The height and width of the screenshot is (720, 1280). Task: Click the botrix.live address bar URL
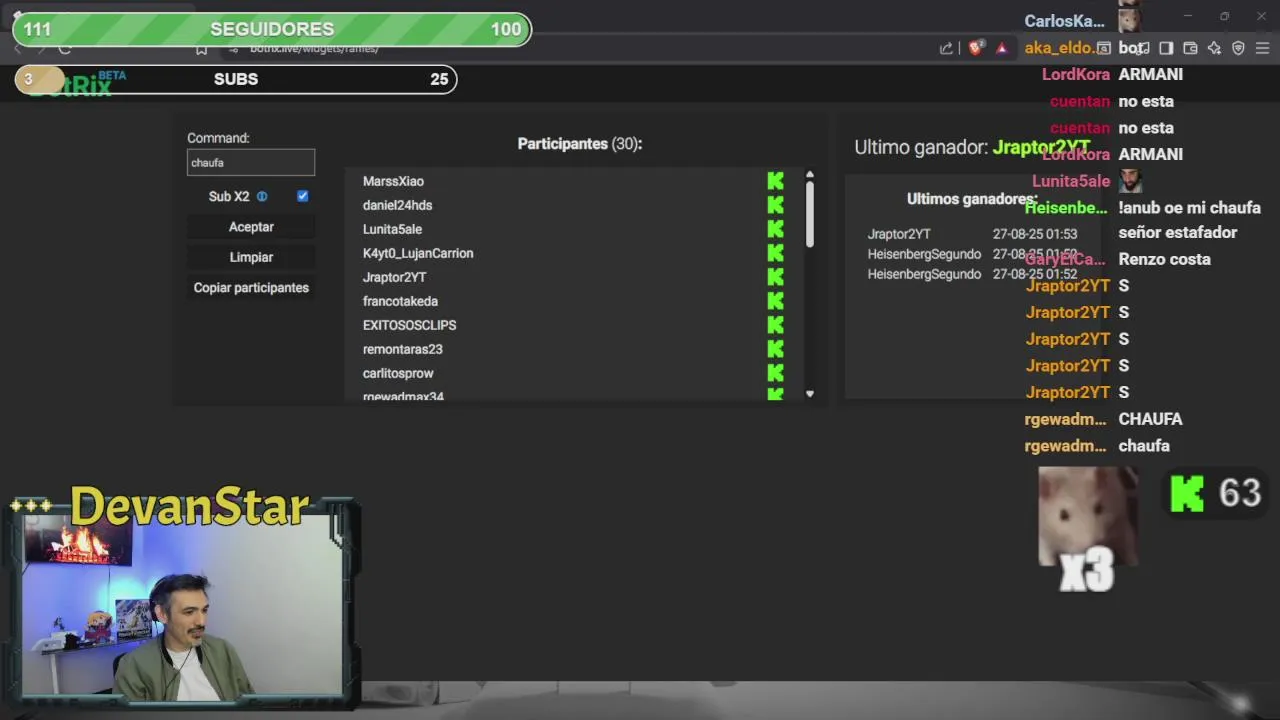314,49
